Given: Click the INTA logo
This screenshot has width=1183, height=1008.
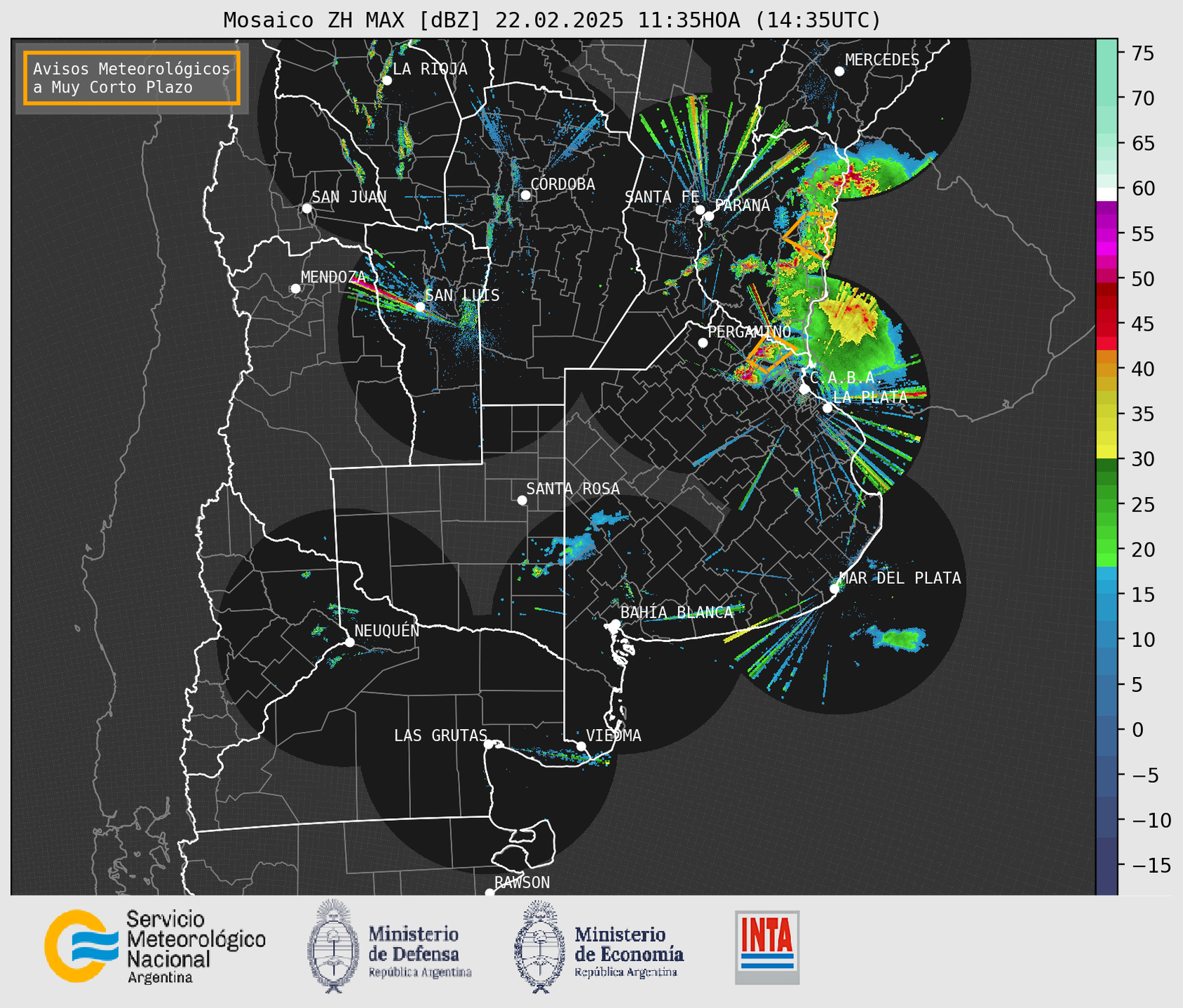Looking at the screenshot, I should [767, 947].
